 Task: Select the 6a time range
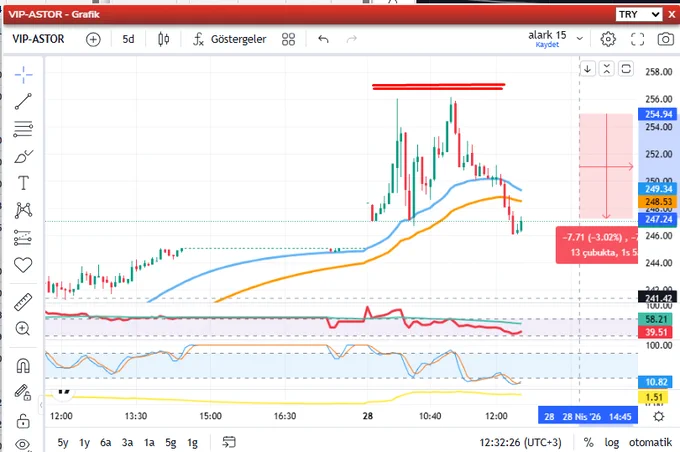105,442
